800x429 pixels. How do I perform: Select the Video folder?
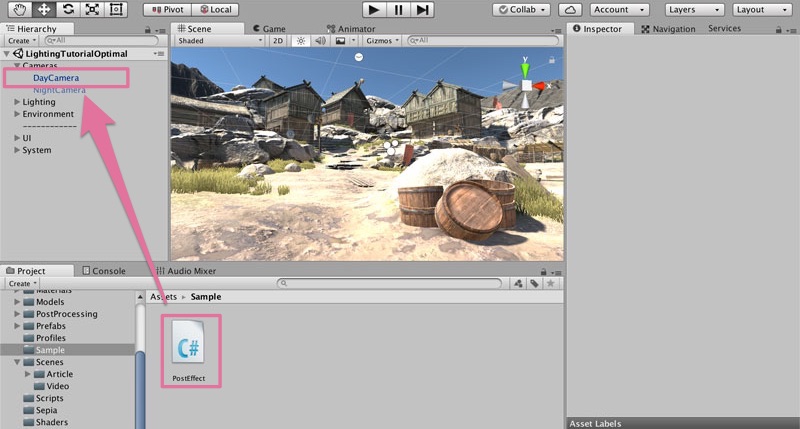tap(58, 386)
